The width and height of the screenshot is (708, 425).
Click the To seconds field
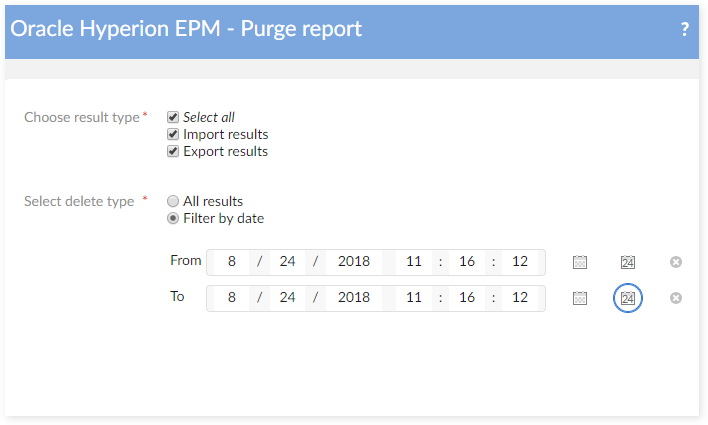coord(519,298)
